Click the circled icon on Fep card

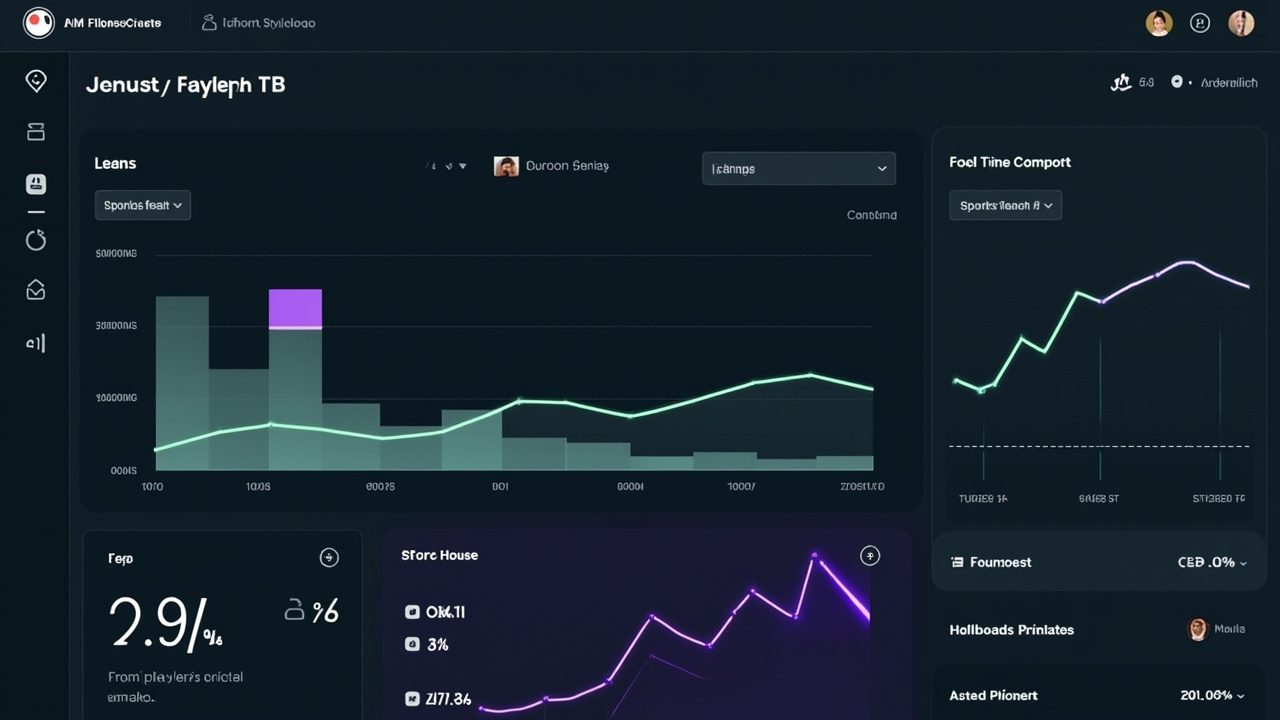pyautogui.click(x=329, y=558)
